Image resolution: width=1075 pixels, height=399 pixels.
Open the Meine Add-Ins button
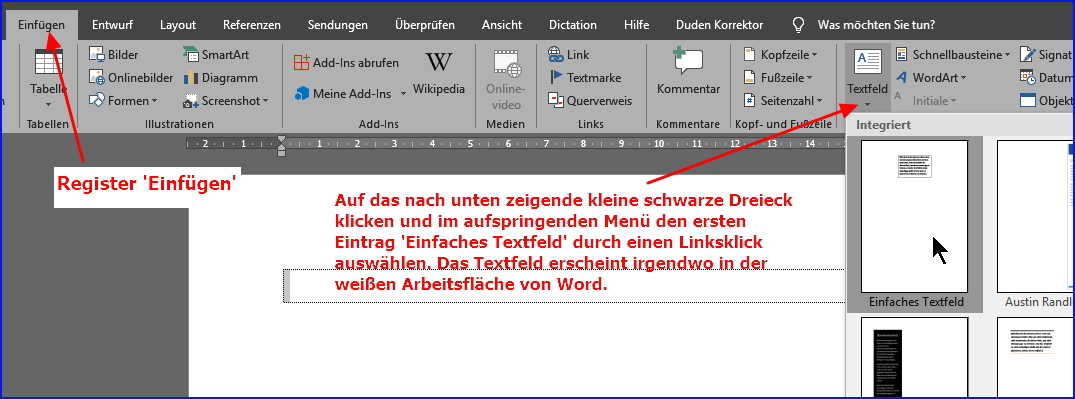pos(343,93)
